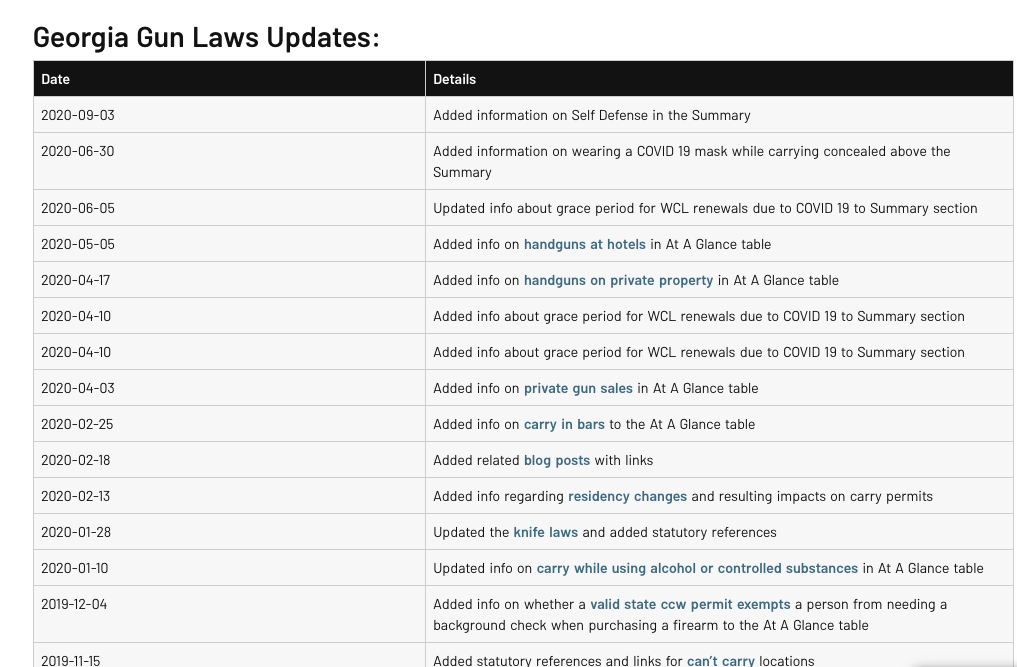Click the Updated info about grace period text

(706, 208)
